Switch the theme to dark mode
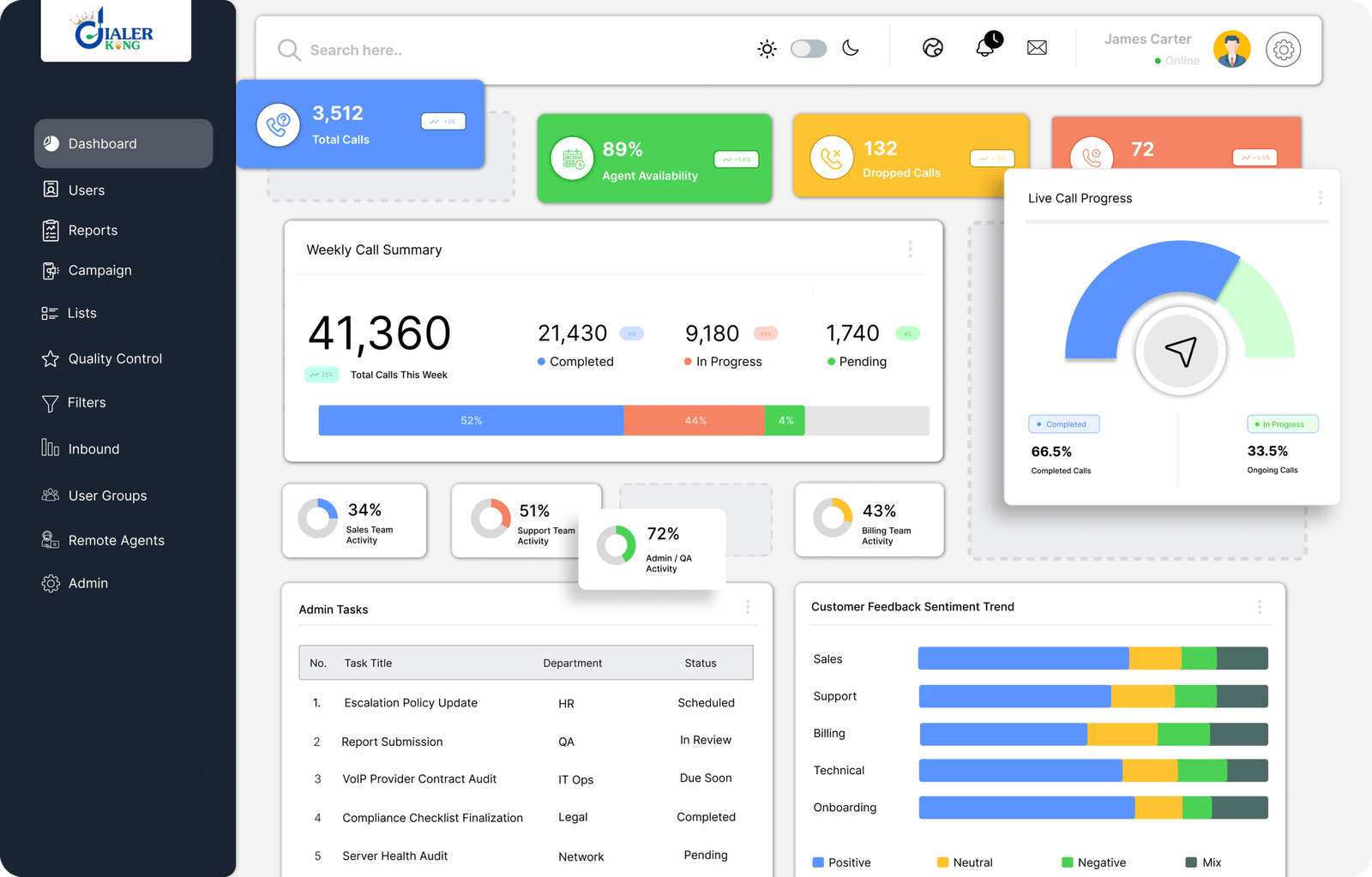 click(851, 48)
